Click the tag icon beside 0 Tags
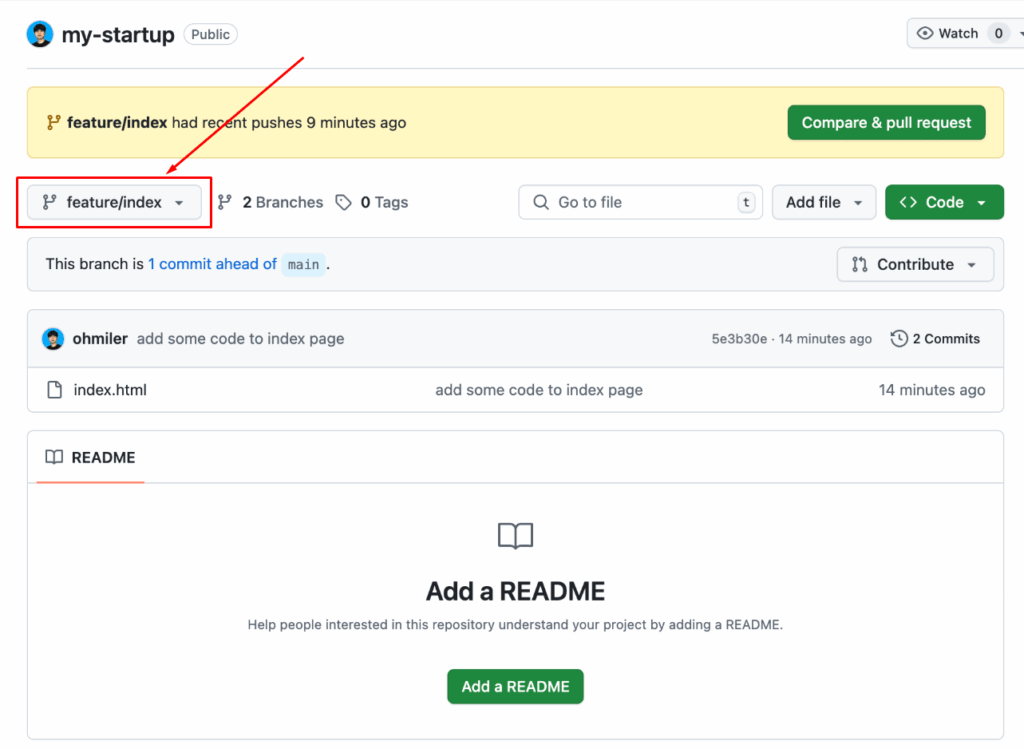This screenshot has width=1024, height=749. click(344, 203)
